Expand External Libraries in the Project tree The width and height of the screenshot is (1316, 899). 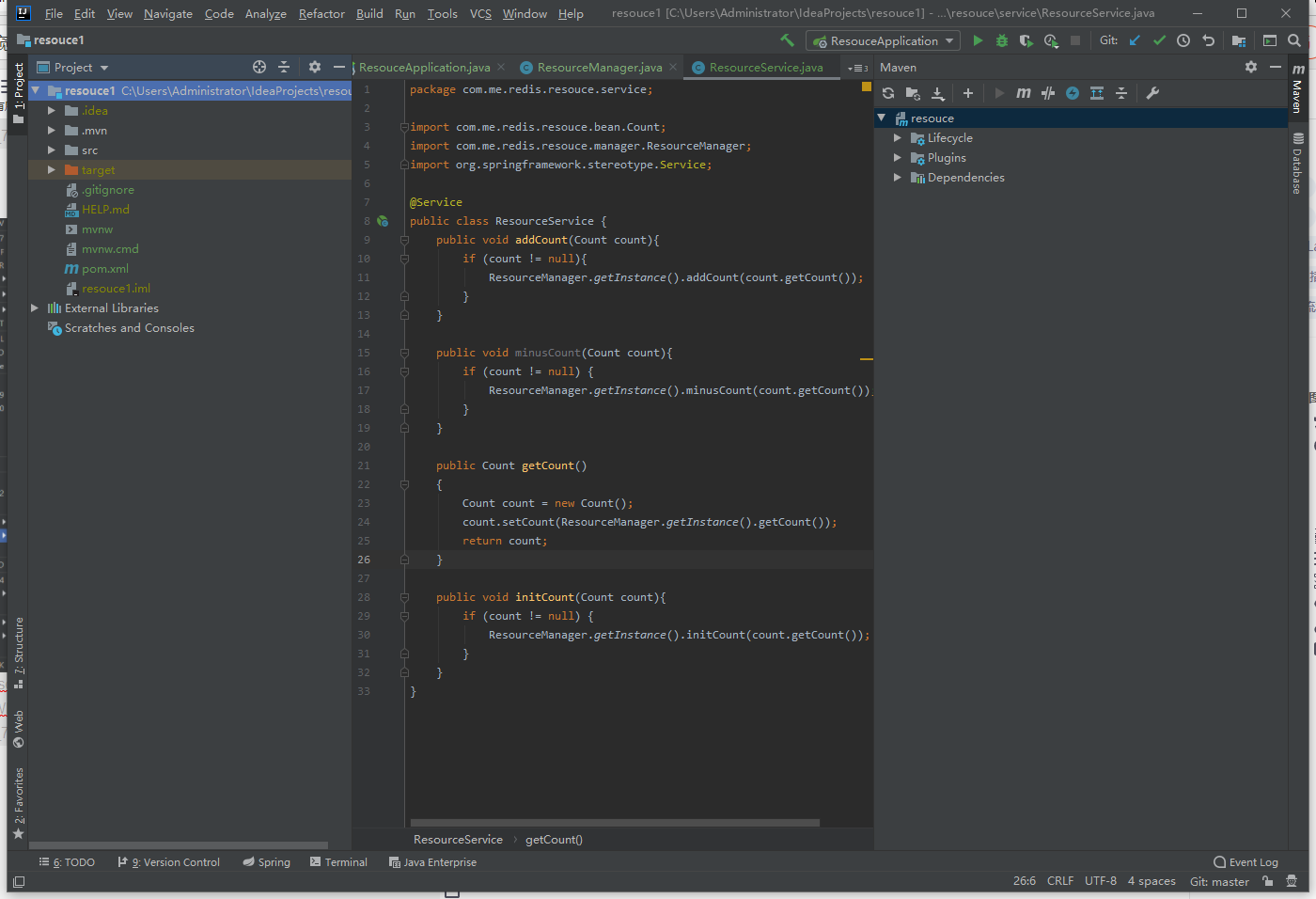click(35, 308)
